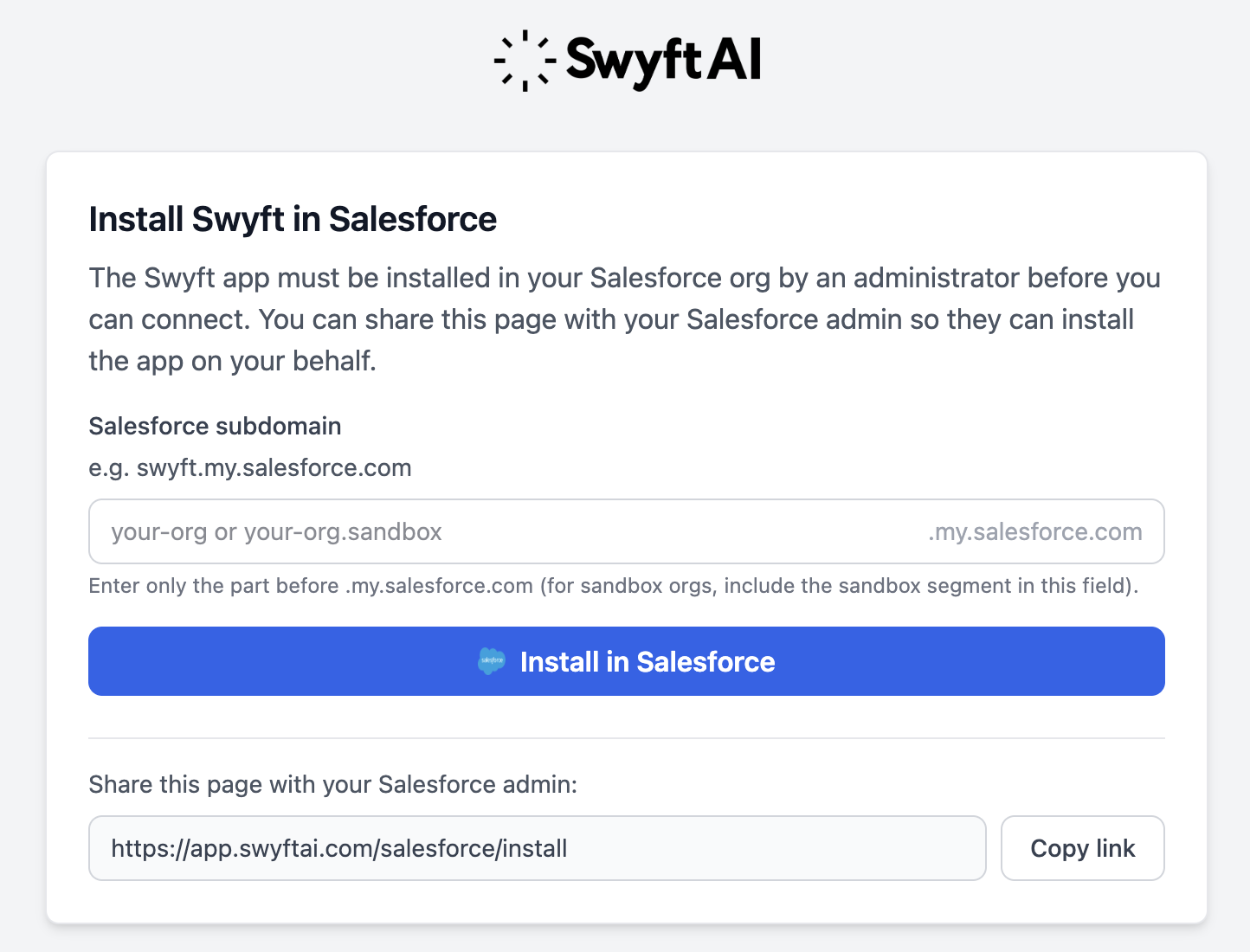The width and height of the screenshot is (1250, 952).
Task: Click the Salesforce cloud icon on Install button
Action: [492, 661]
